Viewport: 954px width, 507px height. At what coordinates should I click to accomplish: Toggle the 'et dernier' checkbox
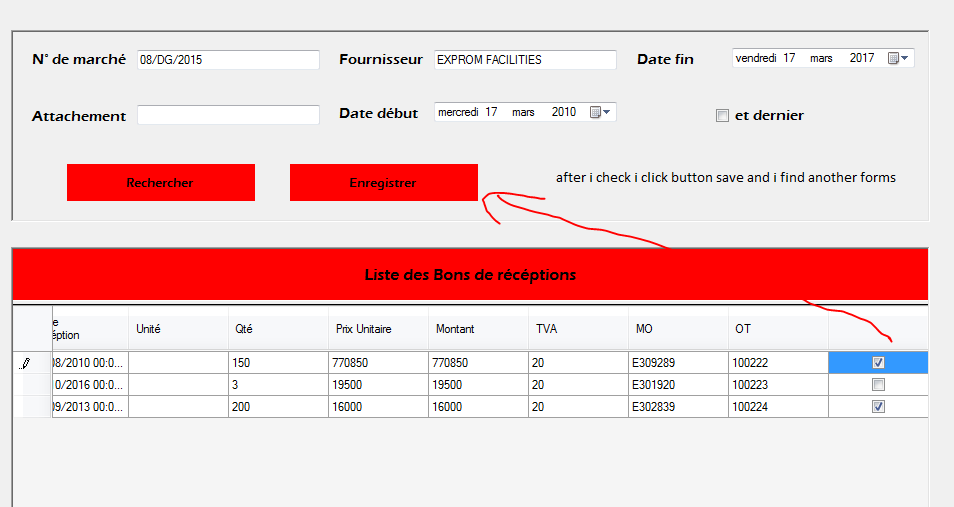pos(722,116)
